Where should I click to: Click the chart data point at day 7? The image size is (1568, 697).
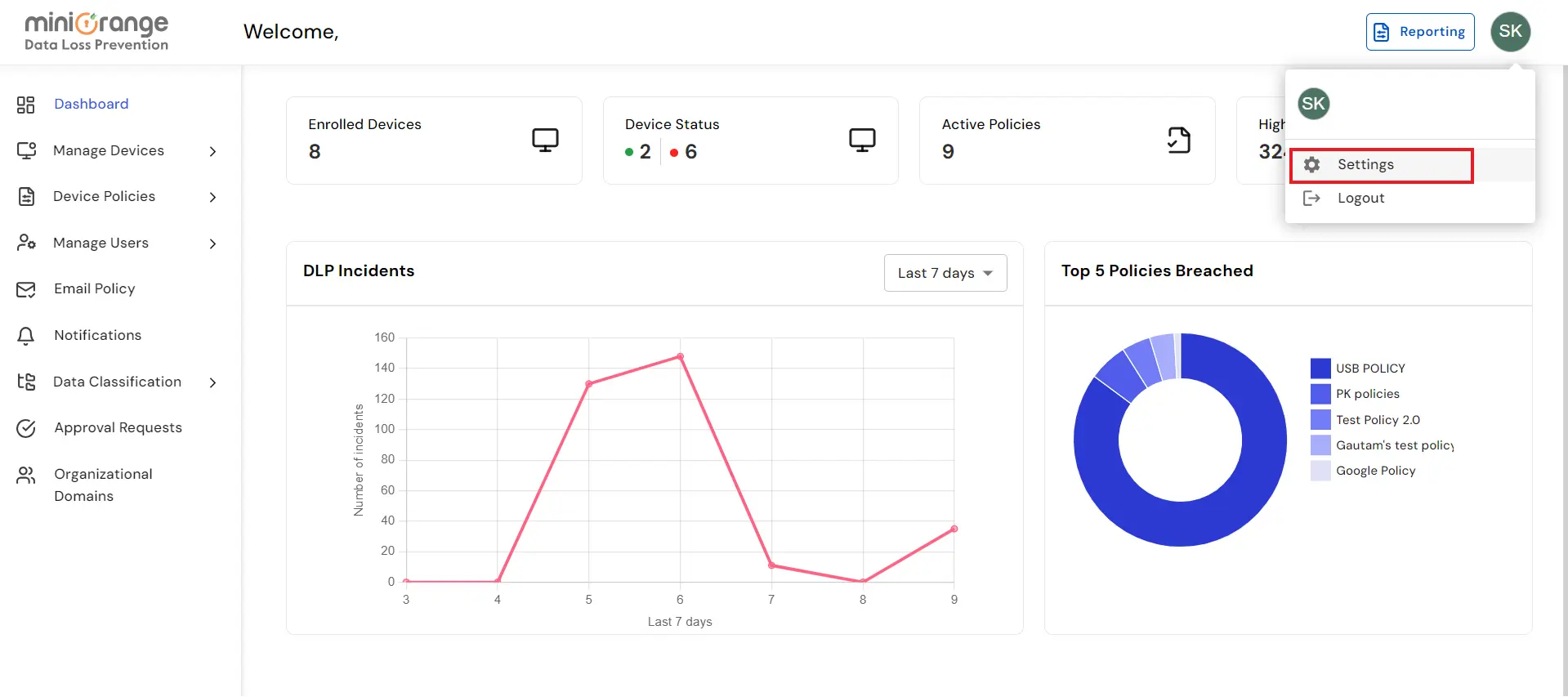pos(771,565)
